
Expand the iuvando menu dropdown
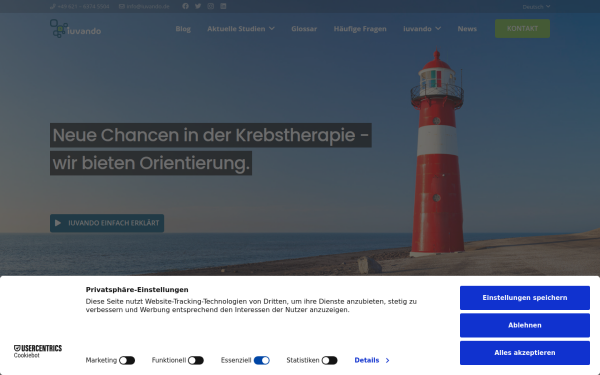pos(422,29)
